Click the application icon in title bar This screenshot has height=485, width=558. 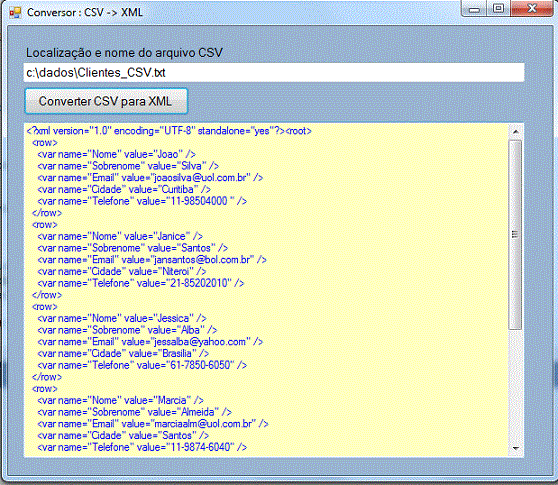16,12
